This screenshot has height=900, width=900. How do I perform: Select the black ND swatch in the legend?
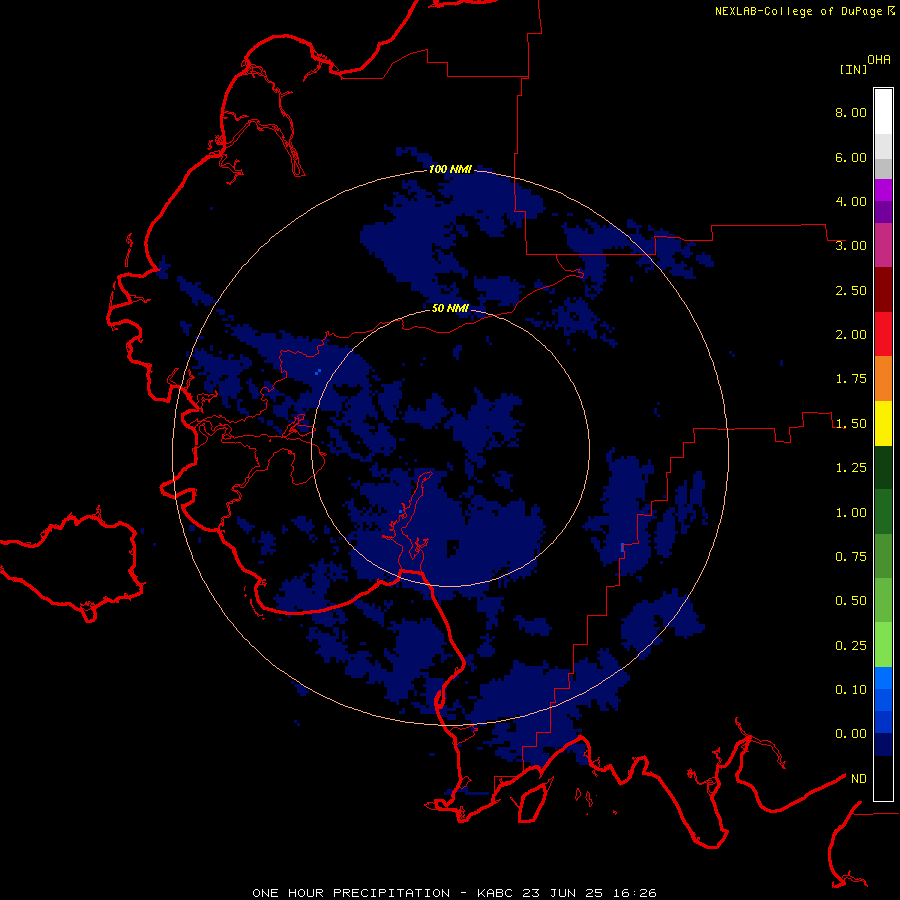883,778
